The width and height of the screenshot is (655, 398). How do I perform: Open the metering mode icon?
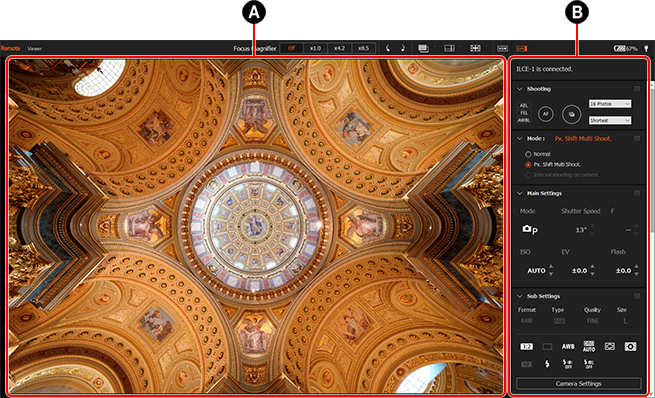click(630, 347)
